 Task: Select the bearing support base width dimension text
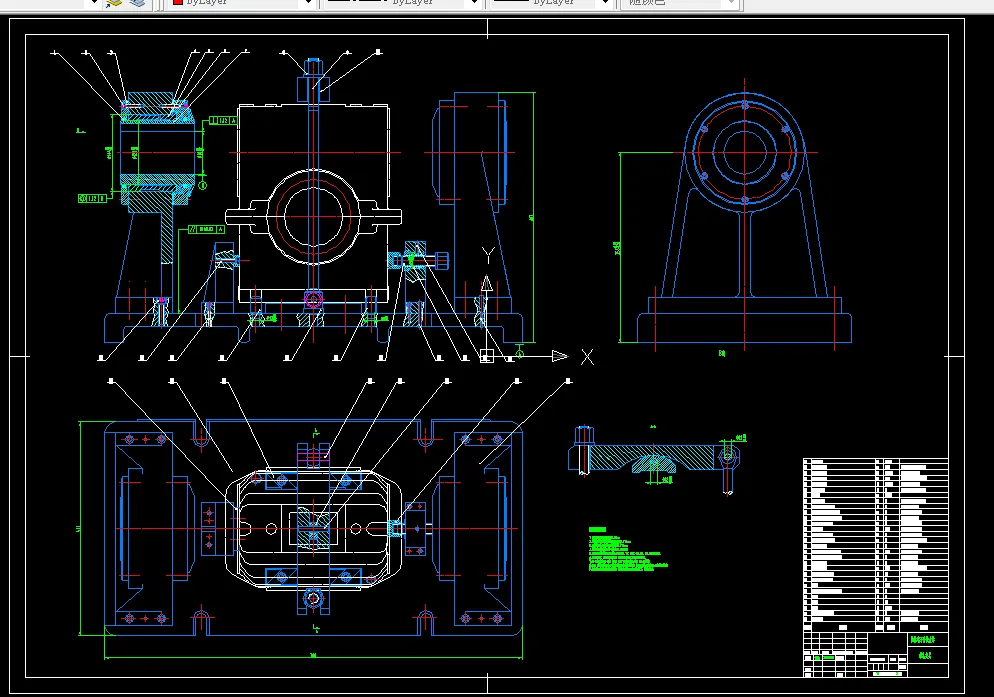point(721,353)
